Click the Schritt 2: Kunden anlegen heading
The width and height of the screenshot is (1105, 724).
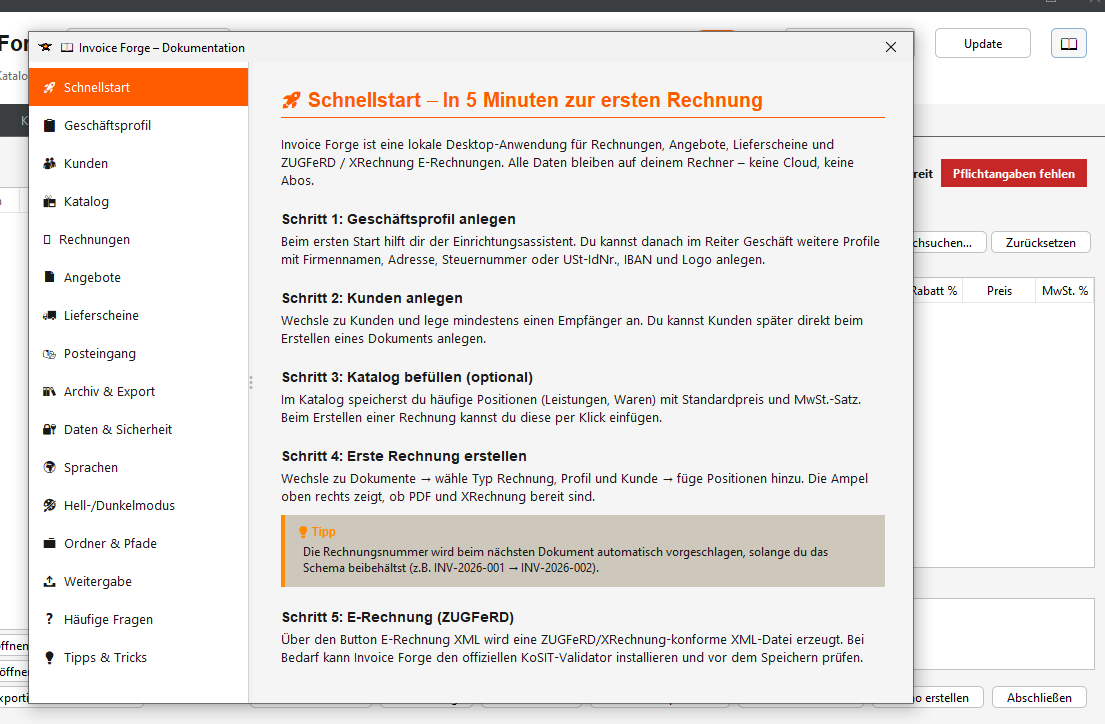pos(372,298)
